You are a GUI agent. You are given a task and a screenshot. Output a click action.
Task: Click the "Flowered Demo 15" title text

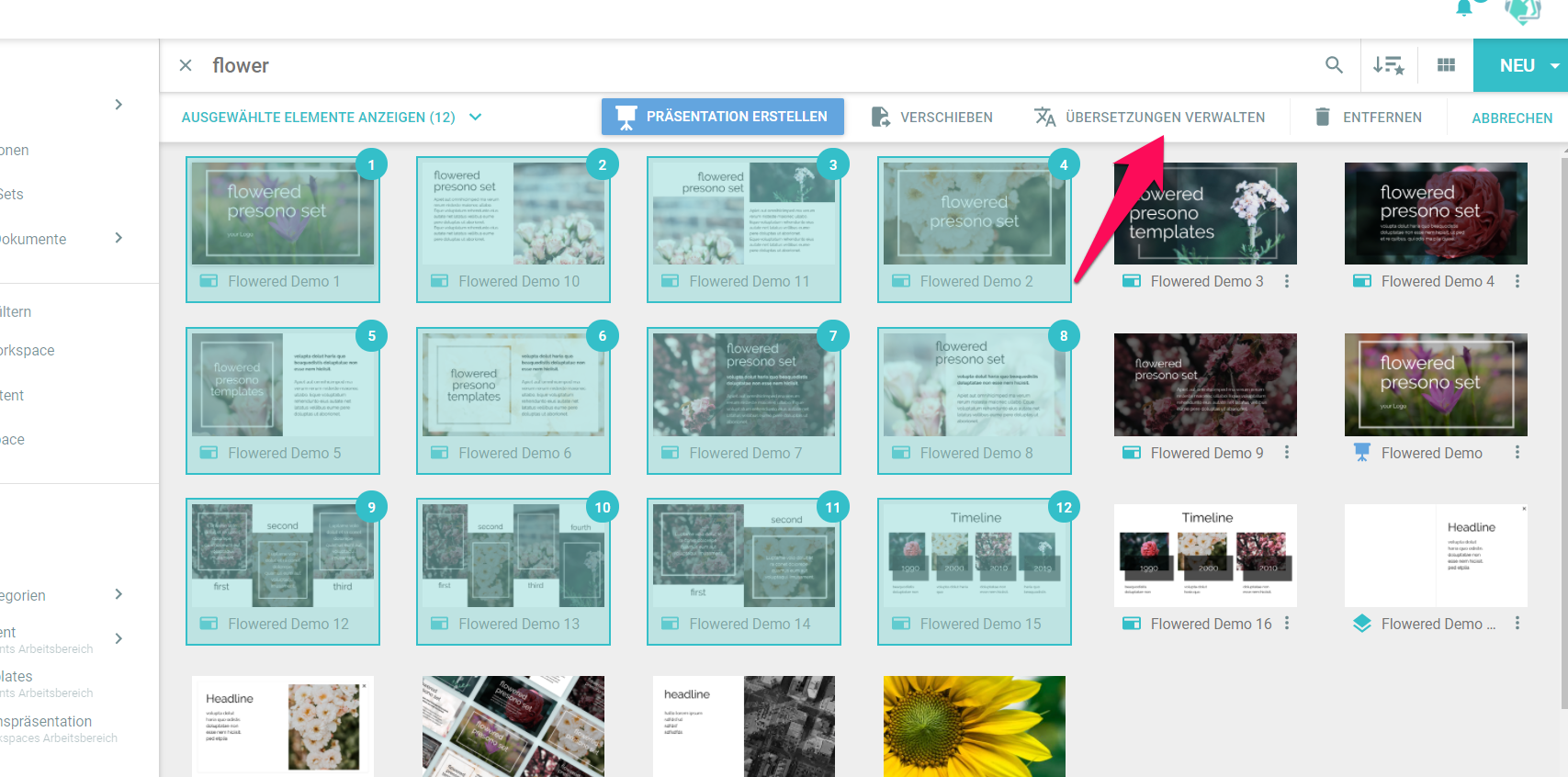point(981,624)
